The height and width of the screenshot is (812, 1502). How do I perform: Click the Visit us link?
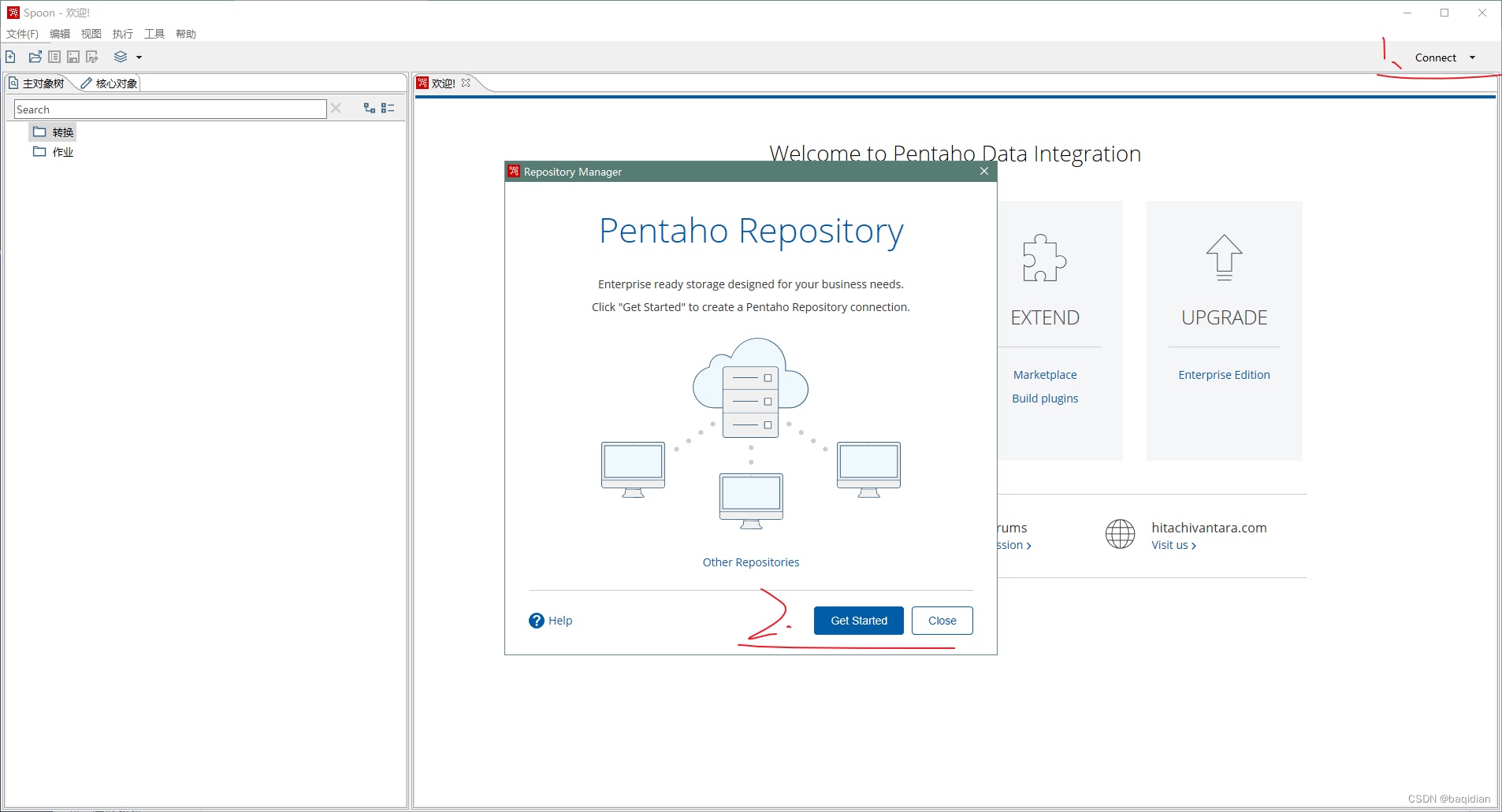[x=1173, y=545]
